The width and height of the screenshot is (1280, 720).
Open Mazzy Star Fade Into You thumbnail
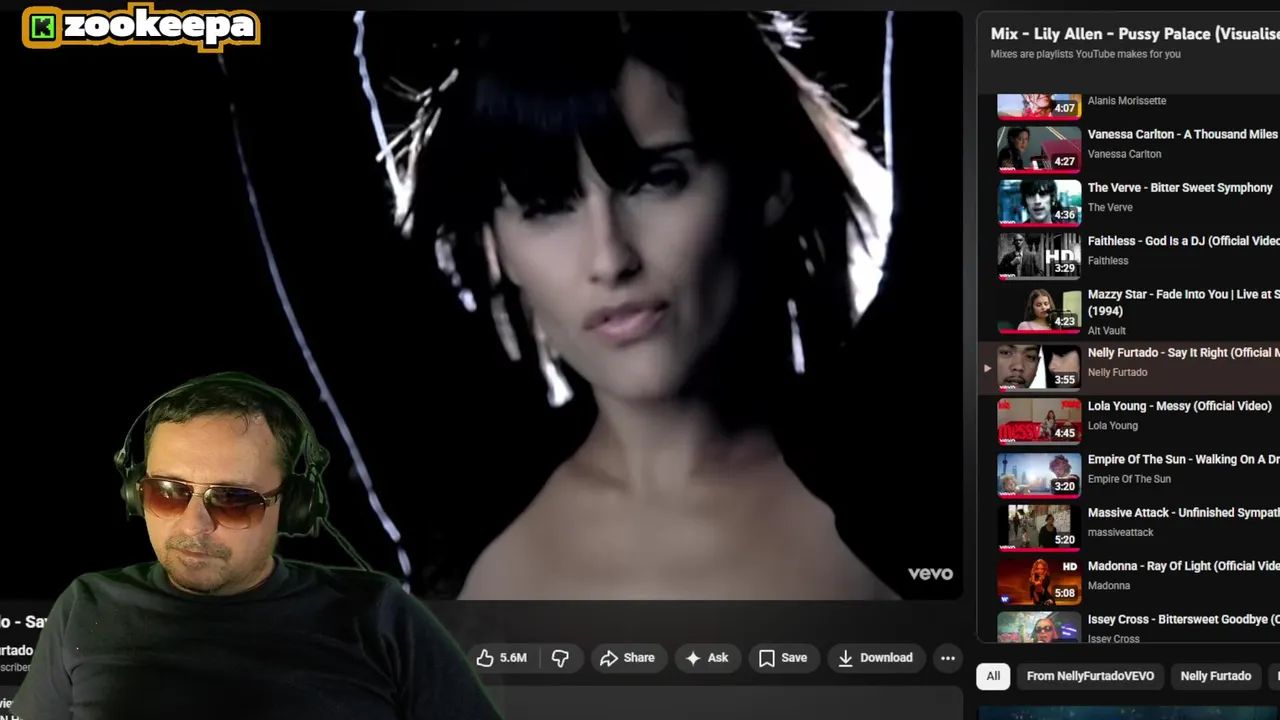tap(1039, 310)
